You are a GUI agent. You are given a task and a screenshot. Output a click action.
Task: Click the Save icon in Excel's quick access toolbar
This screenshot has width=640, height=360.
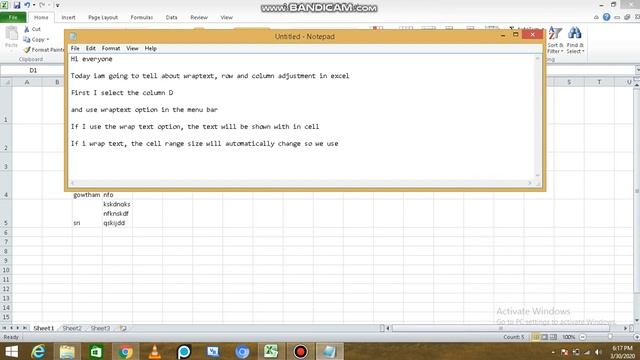click(17, 5)
